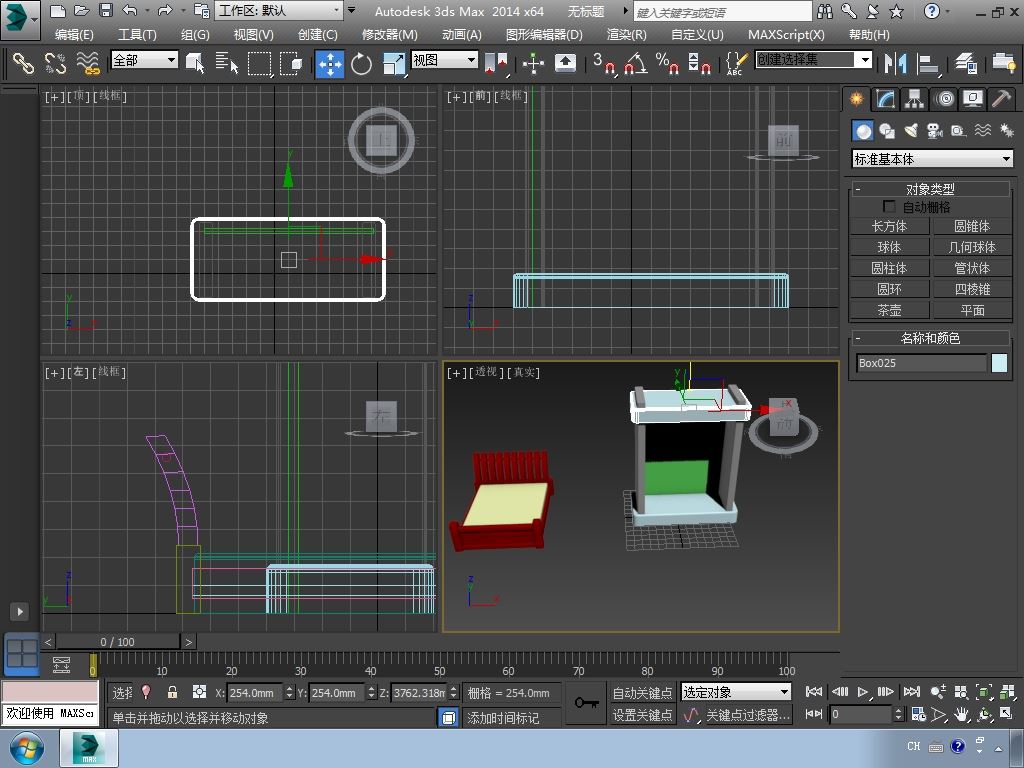Activate the Select and Rotate tool
The width and height of the screenshot is (1024, 768).
pyautogui.click(x=361, y=64)
